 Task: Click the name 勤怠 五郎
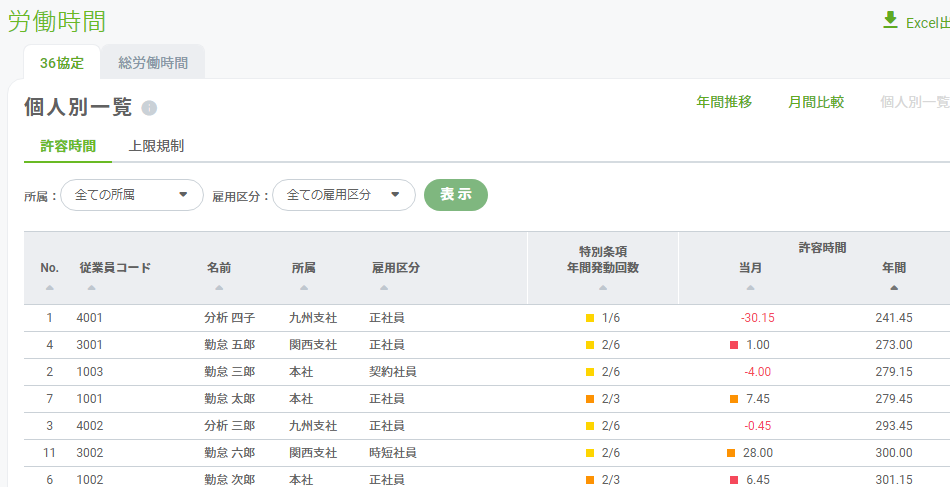(230, 345)
